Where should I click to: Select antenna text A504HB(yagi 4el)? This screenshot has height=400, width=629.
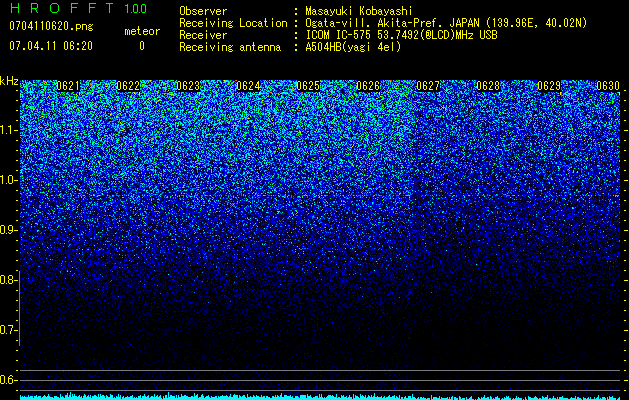[x=353, y=47]
